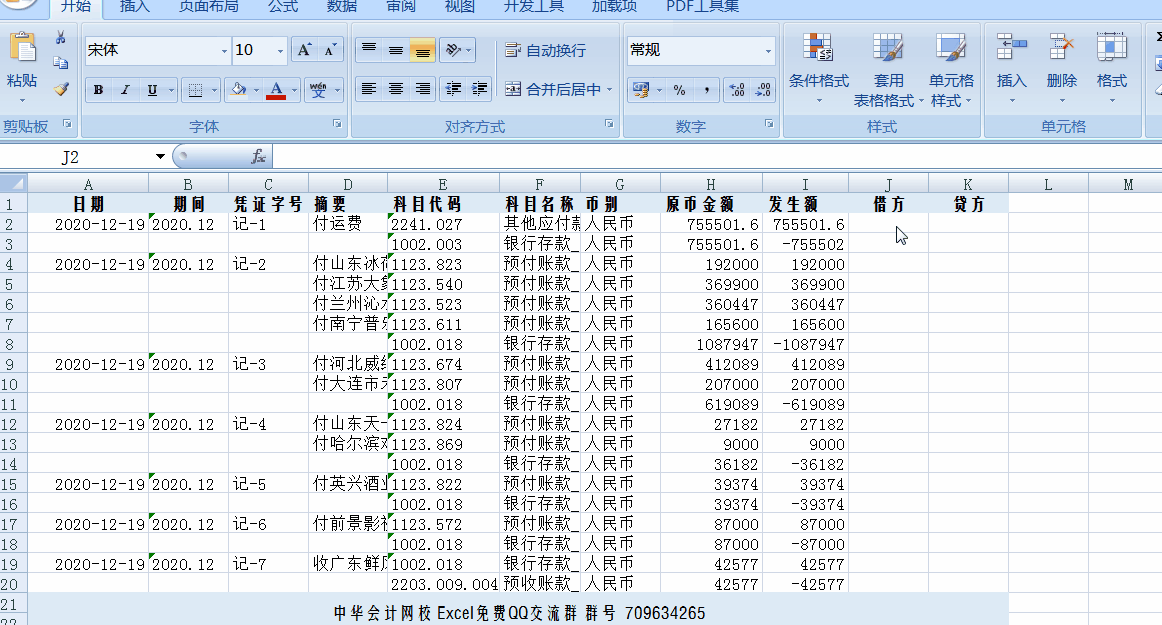The image size is (1162, 625).
Task: Switch to the 公式 ribbon tab
Action: (282, 7)
